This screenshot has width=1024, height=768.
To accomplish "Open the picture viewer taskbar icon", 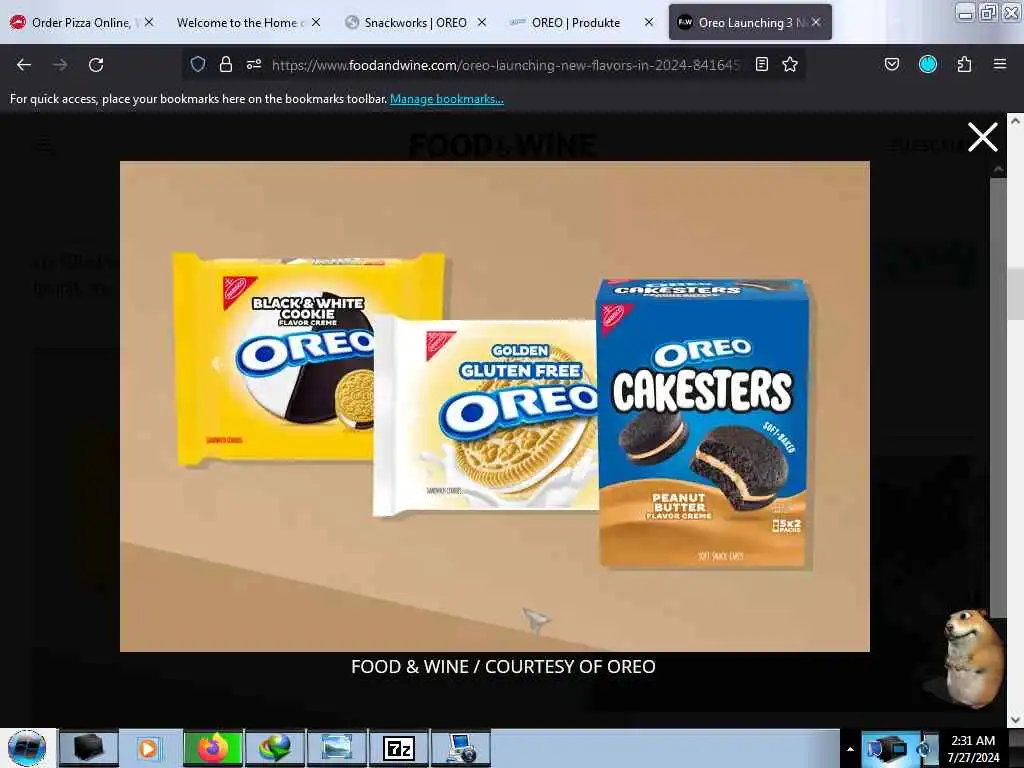I will [x=337, y=748].
